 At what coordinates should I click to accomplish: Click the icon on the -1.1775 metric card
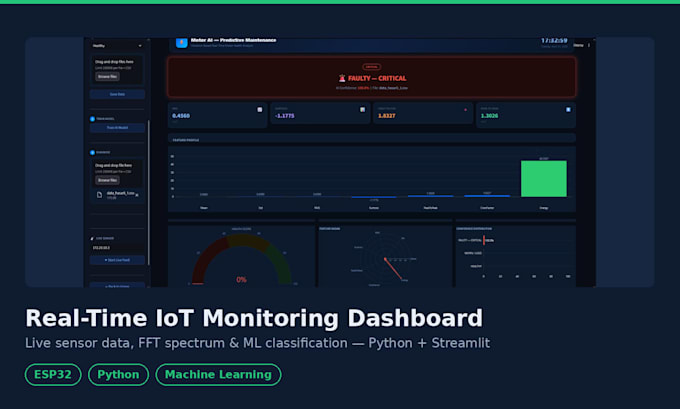tap(363, 110)
